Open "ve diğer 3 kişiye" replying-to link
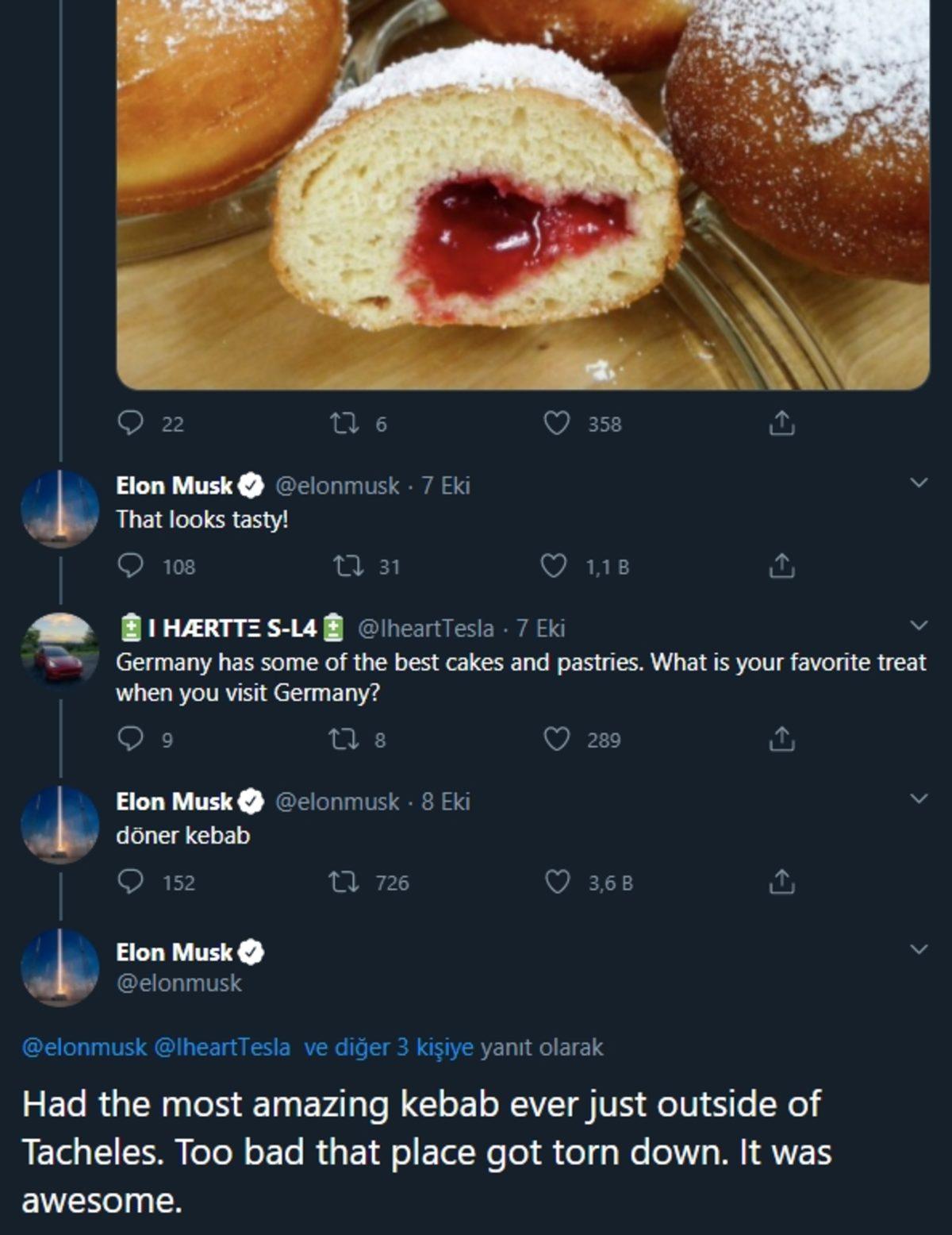The image size is (952, 1235). pyautogui.click(x=389, y=1048)
